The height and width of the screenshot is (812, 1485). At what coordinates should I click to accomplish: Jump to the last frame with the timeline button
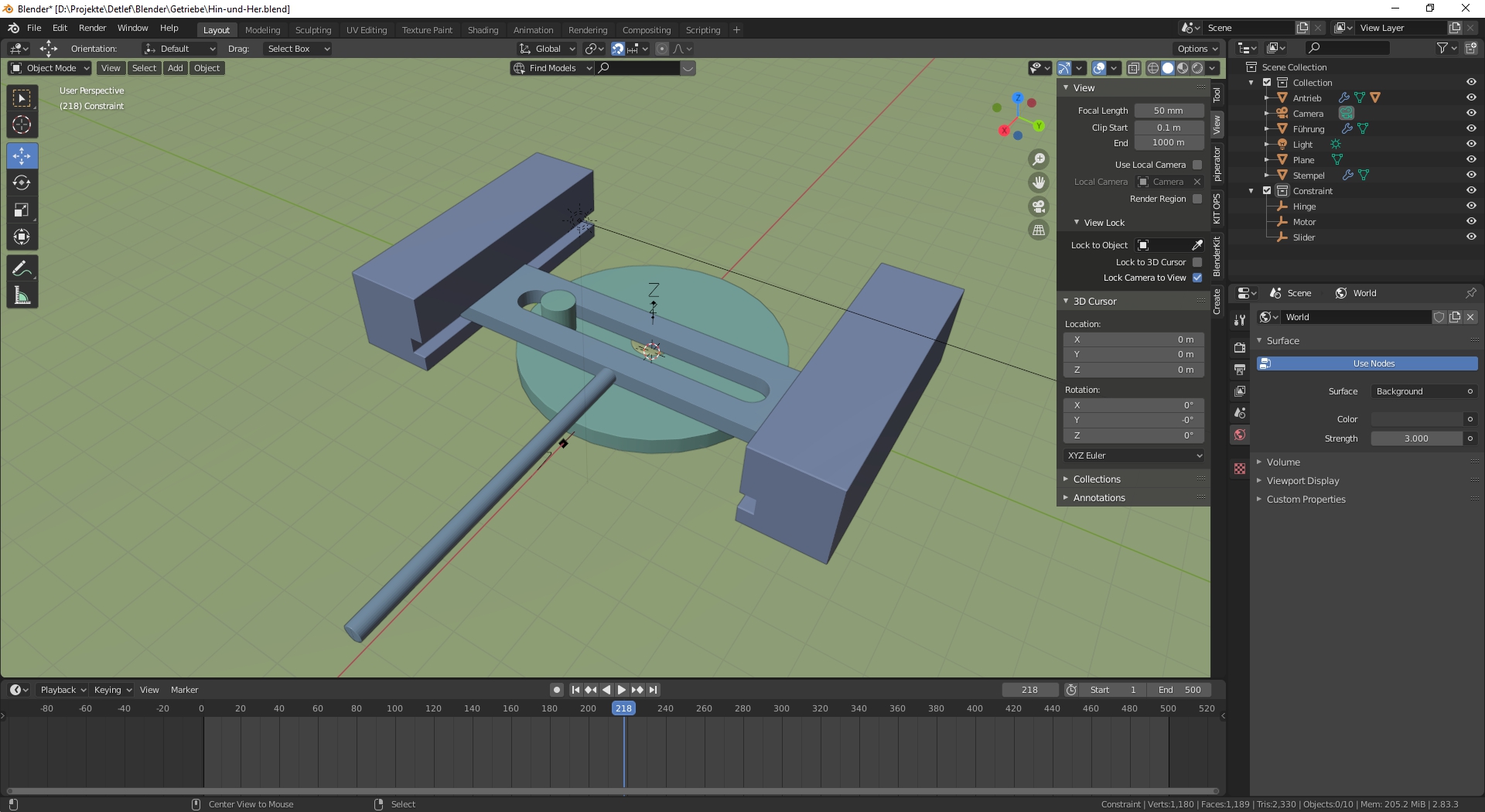click(x=654, y=690)
